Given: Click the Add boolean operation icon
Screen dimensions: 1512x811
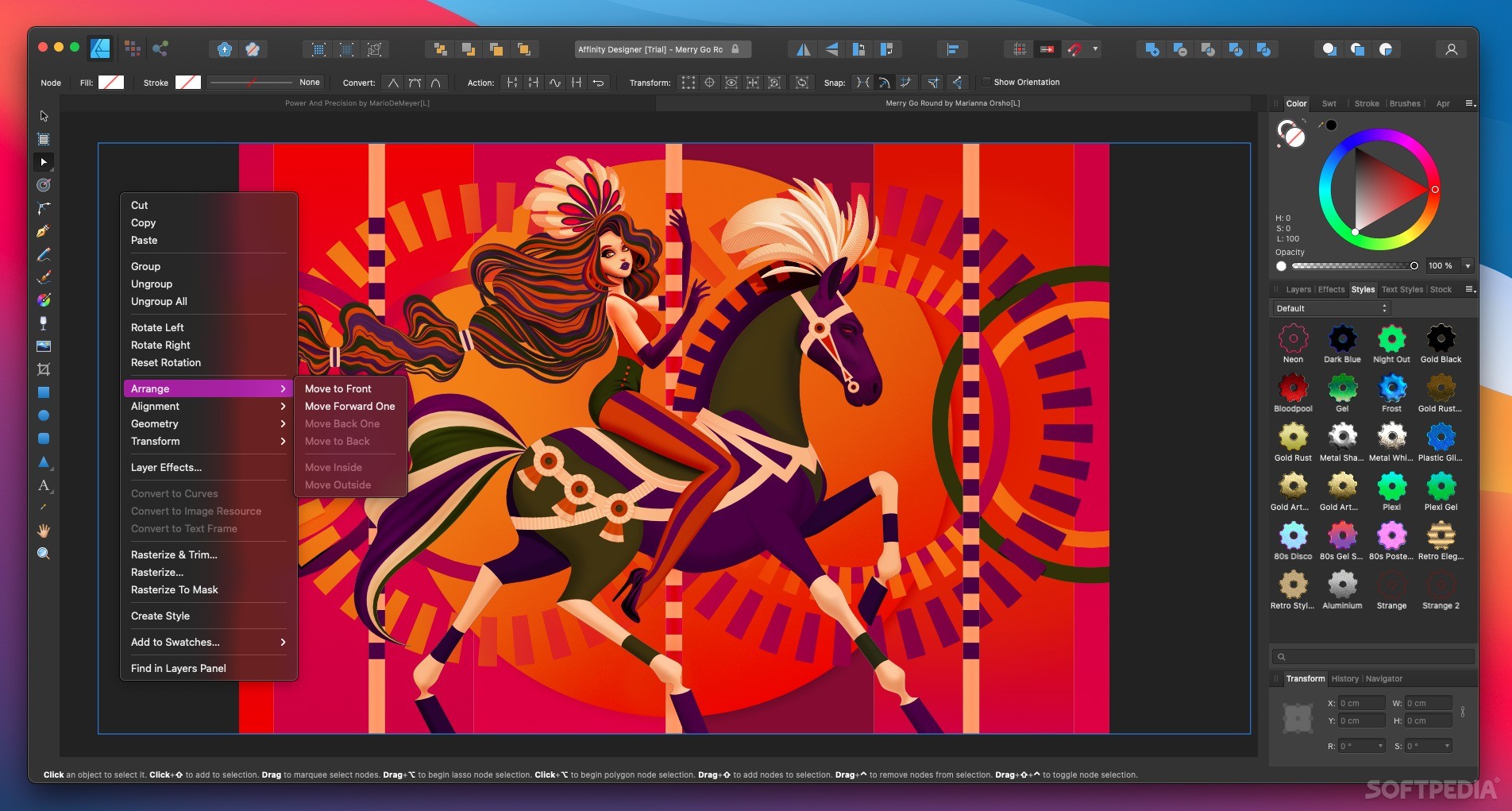Looking at the screenshot, I should pos(1151,49).
